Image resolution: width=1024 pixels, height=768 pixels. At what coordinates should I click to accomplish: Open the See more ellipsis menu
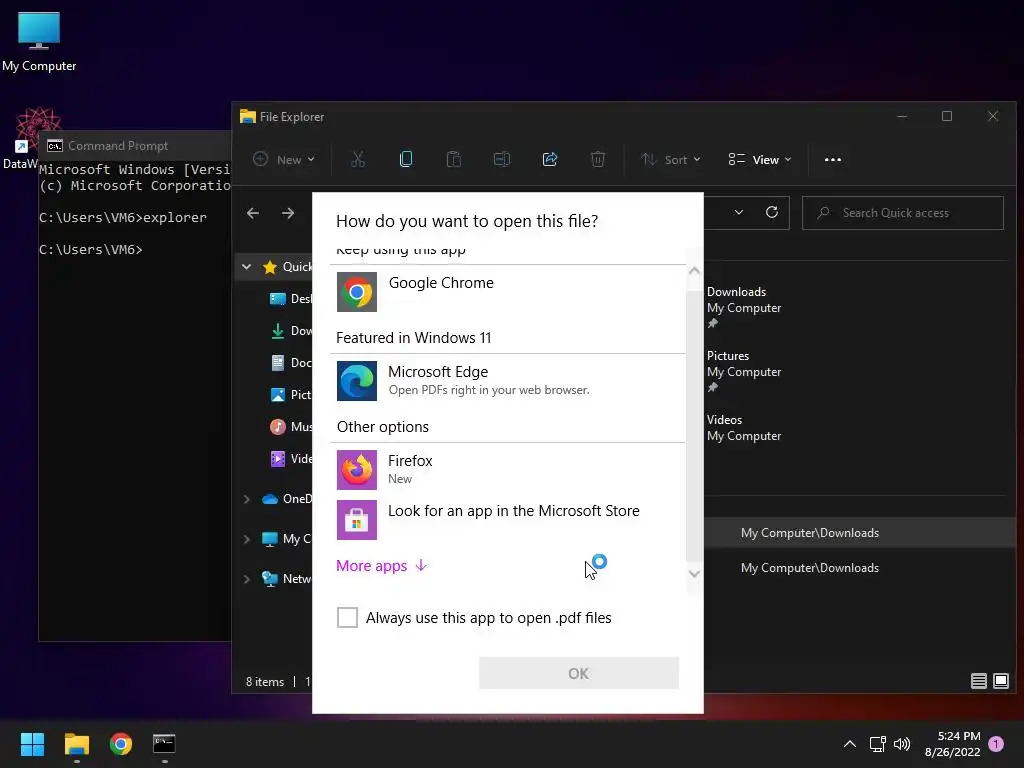pyautogui.click(x=833, y=159)
